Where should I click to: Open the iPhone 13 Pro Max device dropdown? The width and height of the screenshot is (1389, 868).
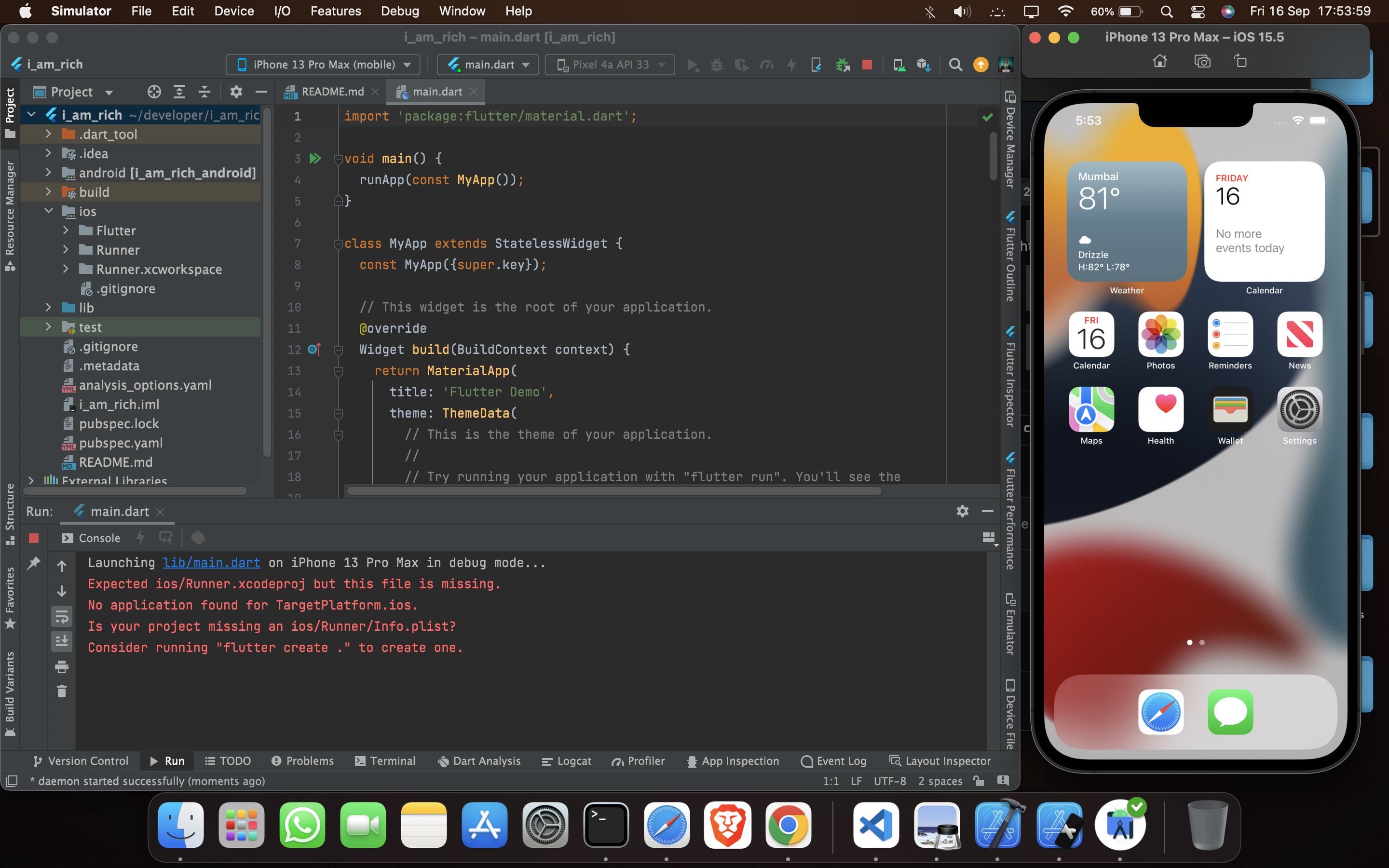[x=323, y=64]
